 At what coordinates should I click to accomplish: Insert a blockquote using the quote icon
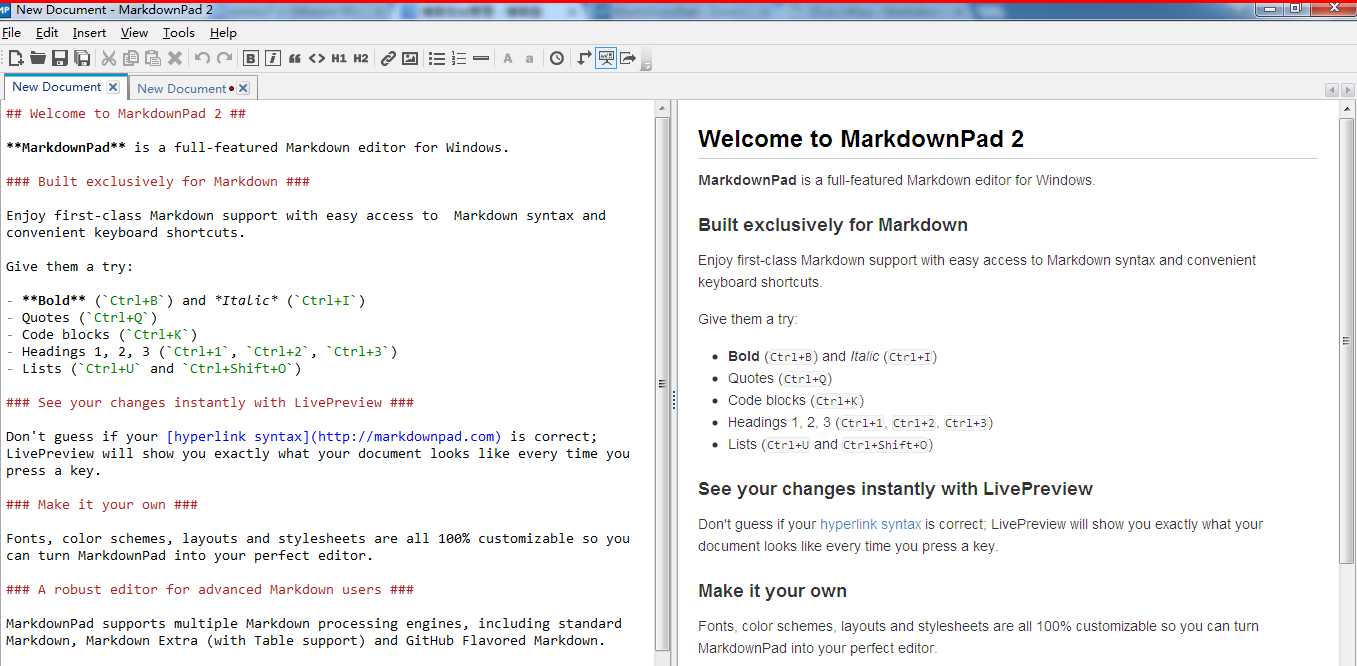click(295, 58)
